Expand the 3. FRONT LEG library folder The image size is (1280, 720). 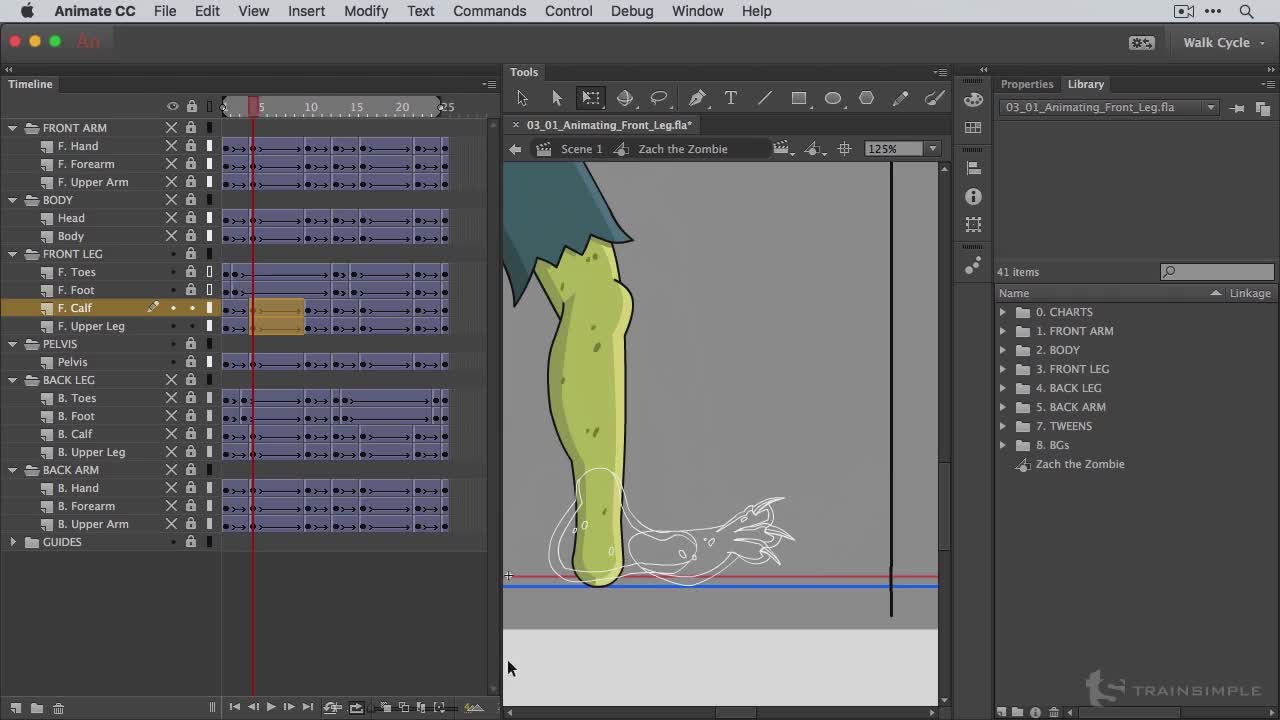click(x=1003, y=369)
